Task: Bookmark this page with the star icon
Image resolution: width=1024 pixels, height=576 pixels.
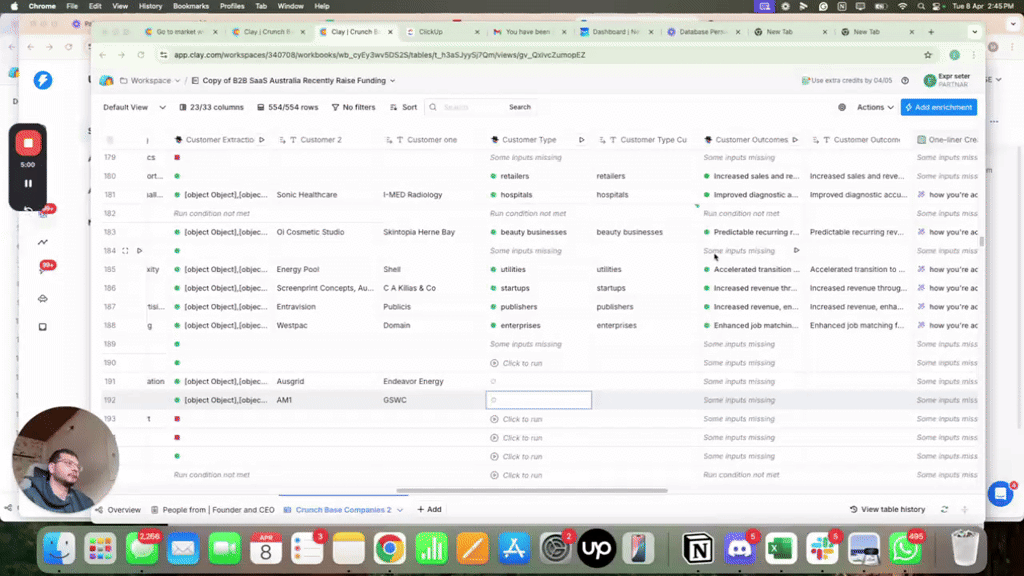Action: point(928,55)
